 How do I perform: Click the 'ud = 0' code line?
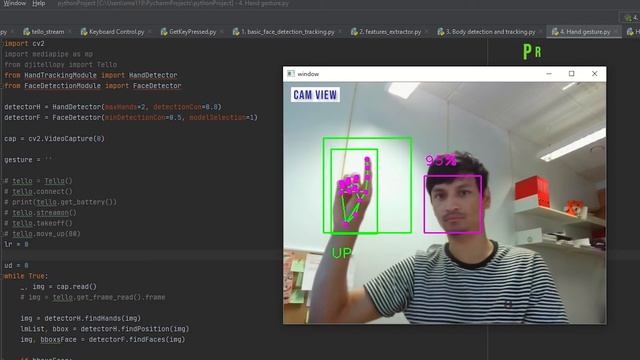point(16,266)
